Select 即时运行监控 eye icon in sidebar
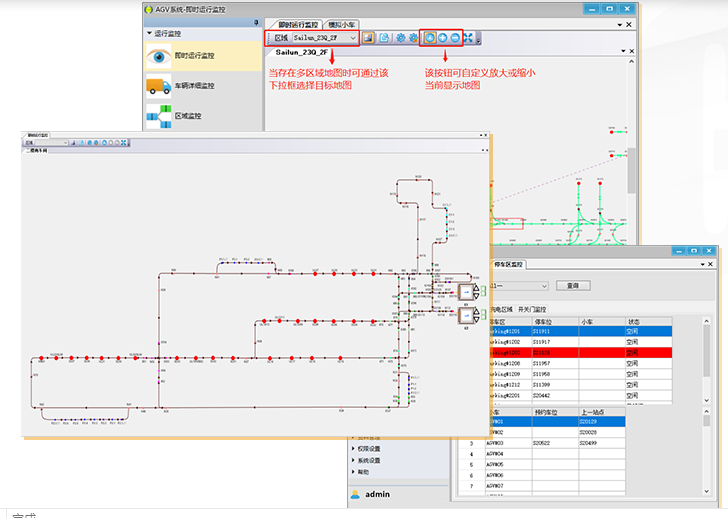Image resolution: width=728 pixels, height=518 pixels. (x=160, y=56)
